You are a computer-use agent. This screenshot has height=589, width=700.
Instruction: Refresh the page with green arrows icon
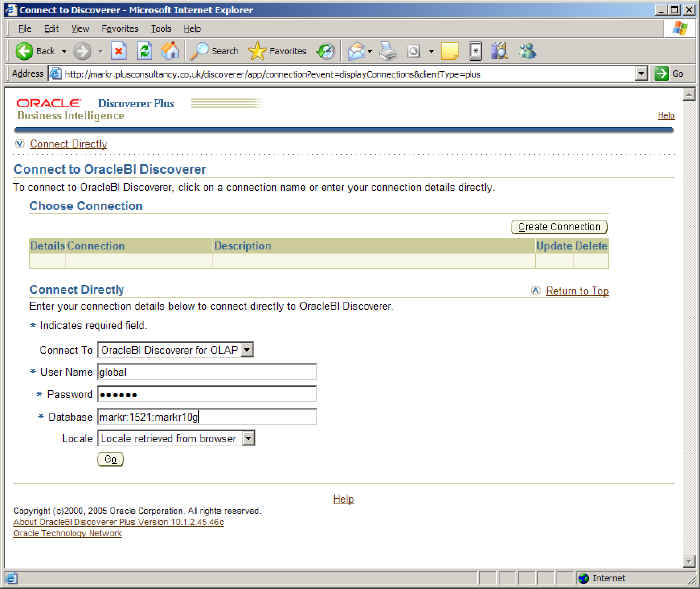click(x=144, y=51)
